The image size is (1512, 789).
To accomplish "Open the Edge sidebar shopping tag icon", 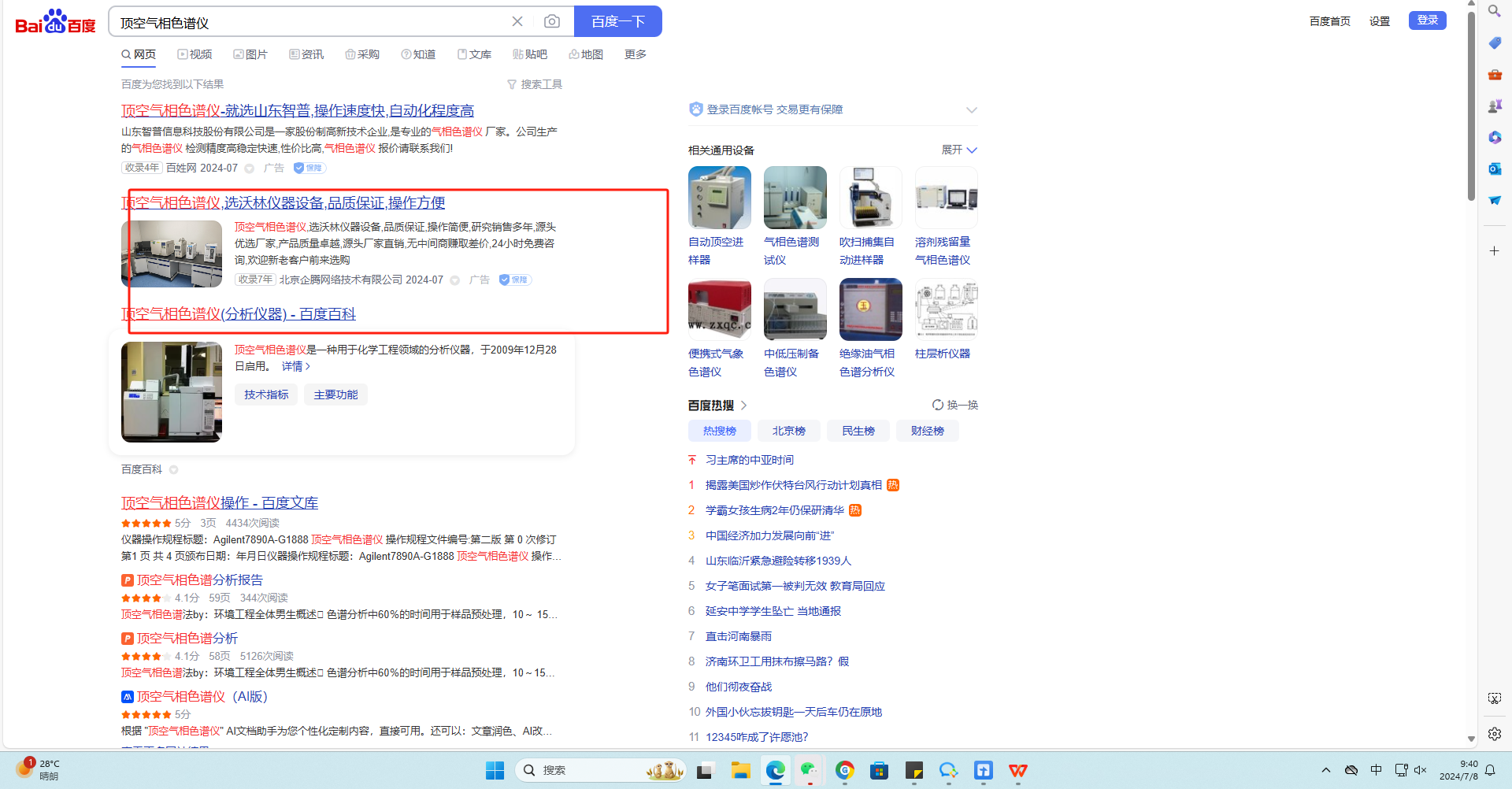I will click(x=1494, y=43).
